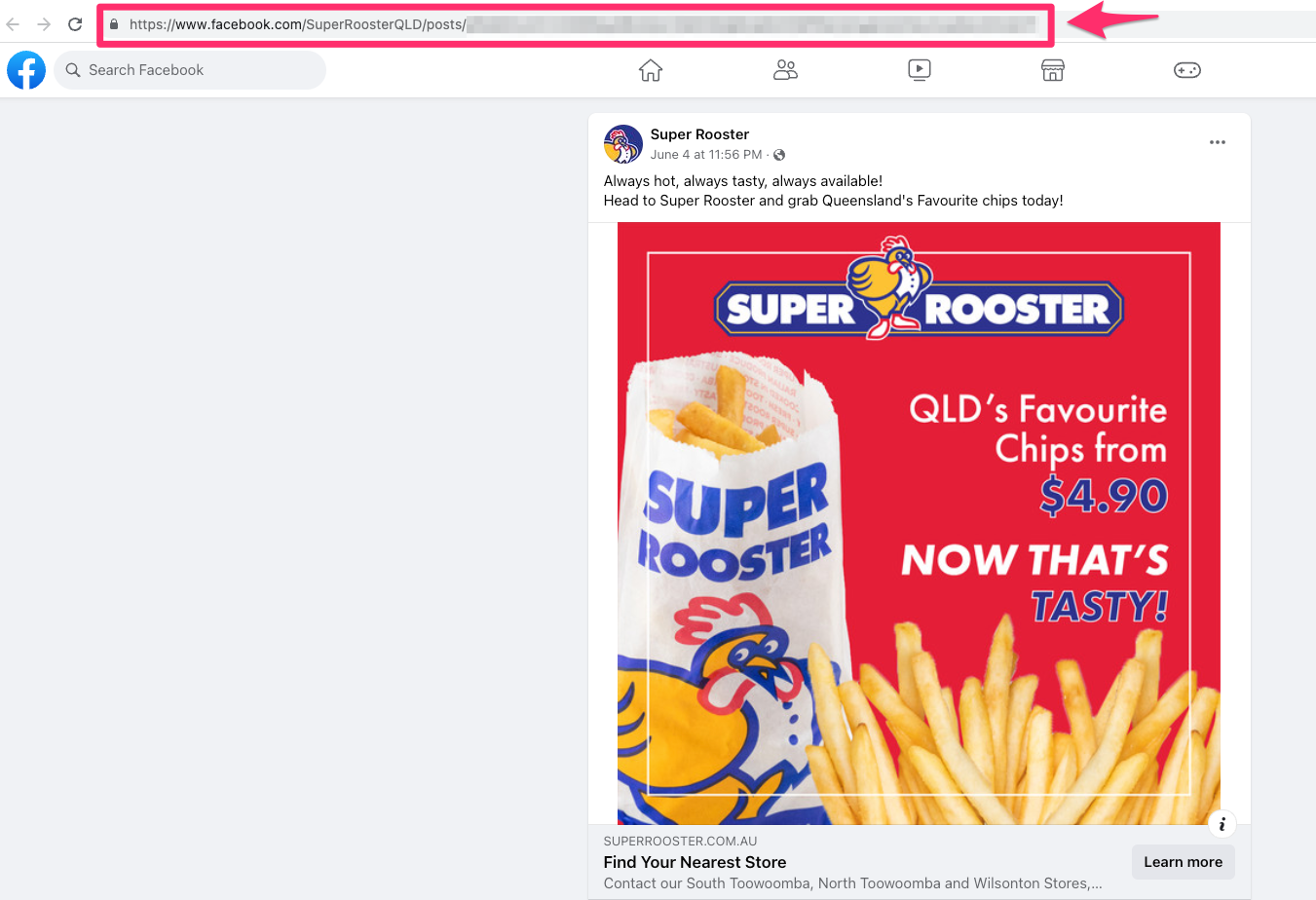The width and height of the screenshot is (1316, 900).
Task: Click the browser forward arrow
Action: click(x=44, y=24)
